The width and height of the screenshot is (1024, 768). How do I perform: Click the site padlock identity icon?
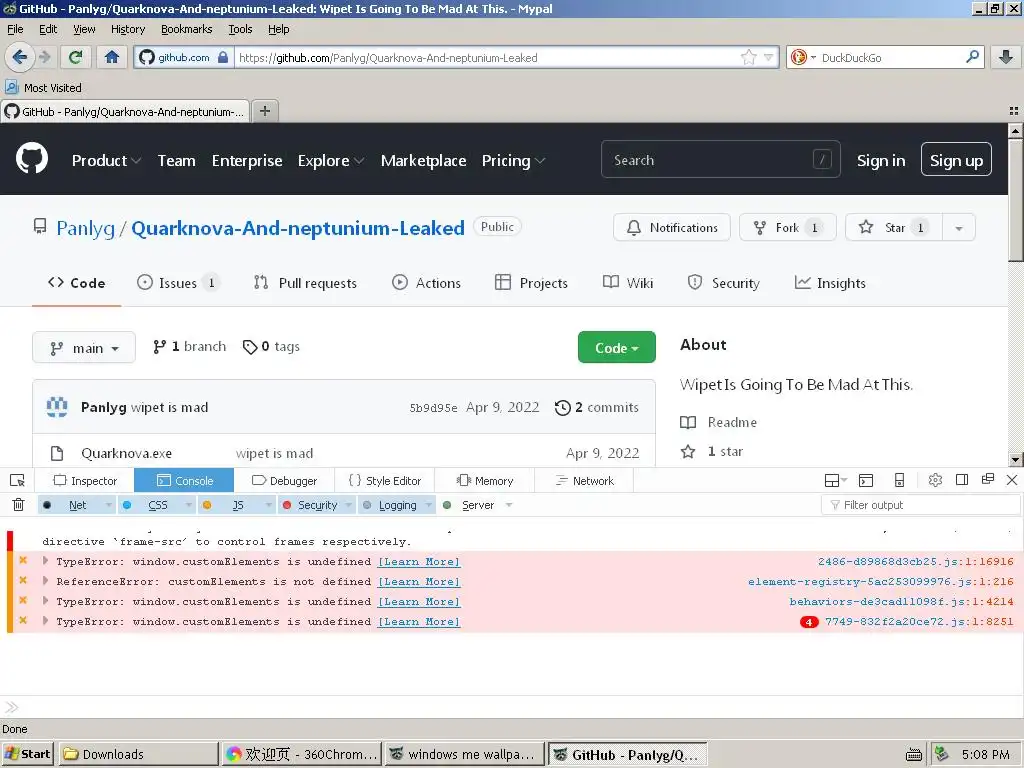coord(223,57)
